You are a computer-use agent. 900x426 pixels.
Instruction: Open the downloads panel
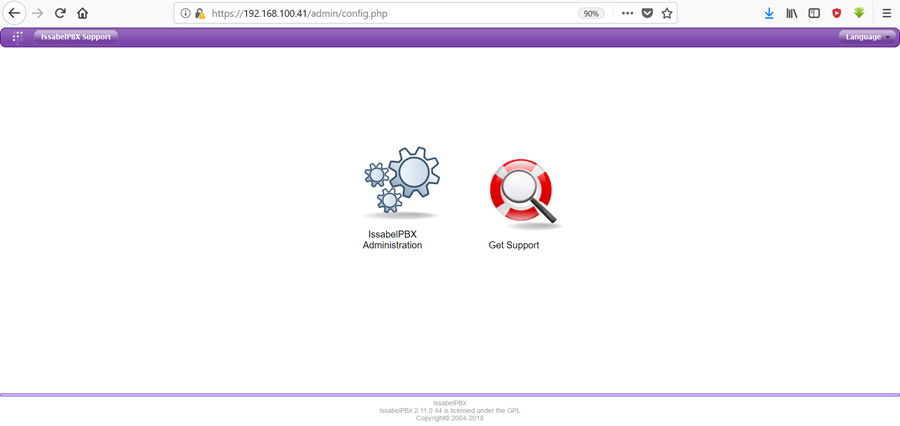tap(769, 13)
